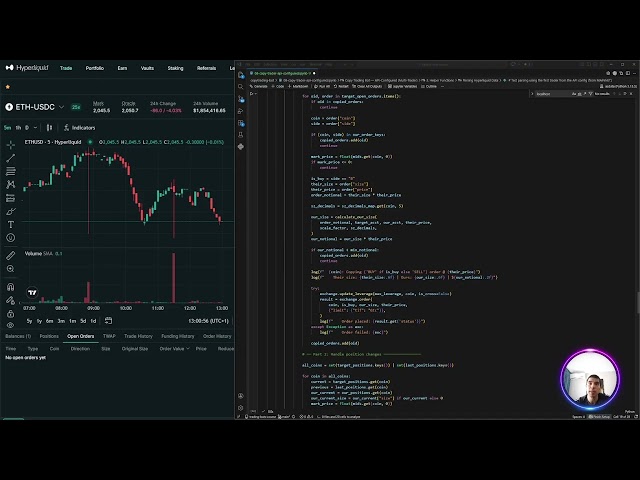Viewport: 640px width, 480px height.
Task: Open Explorer in VS Code activity bar
Action: point(241,75)
